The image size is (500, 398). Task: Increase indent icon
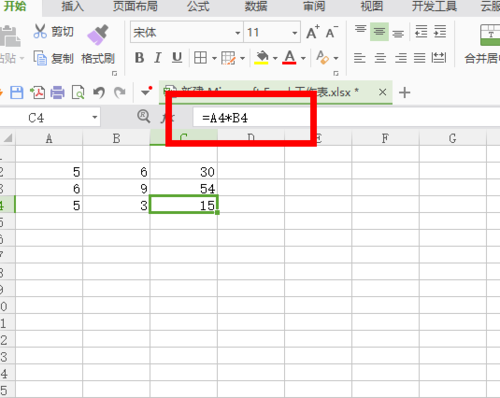coord(440,32)
